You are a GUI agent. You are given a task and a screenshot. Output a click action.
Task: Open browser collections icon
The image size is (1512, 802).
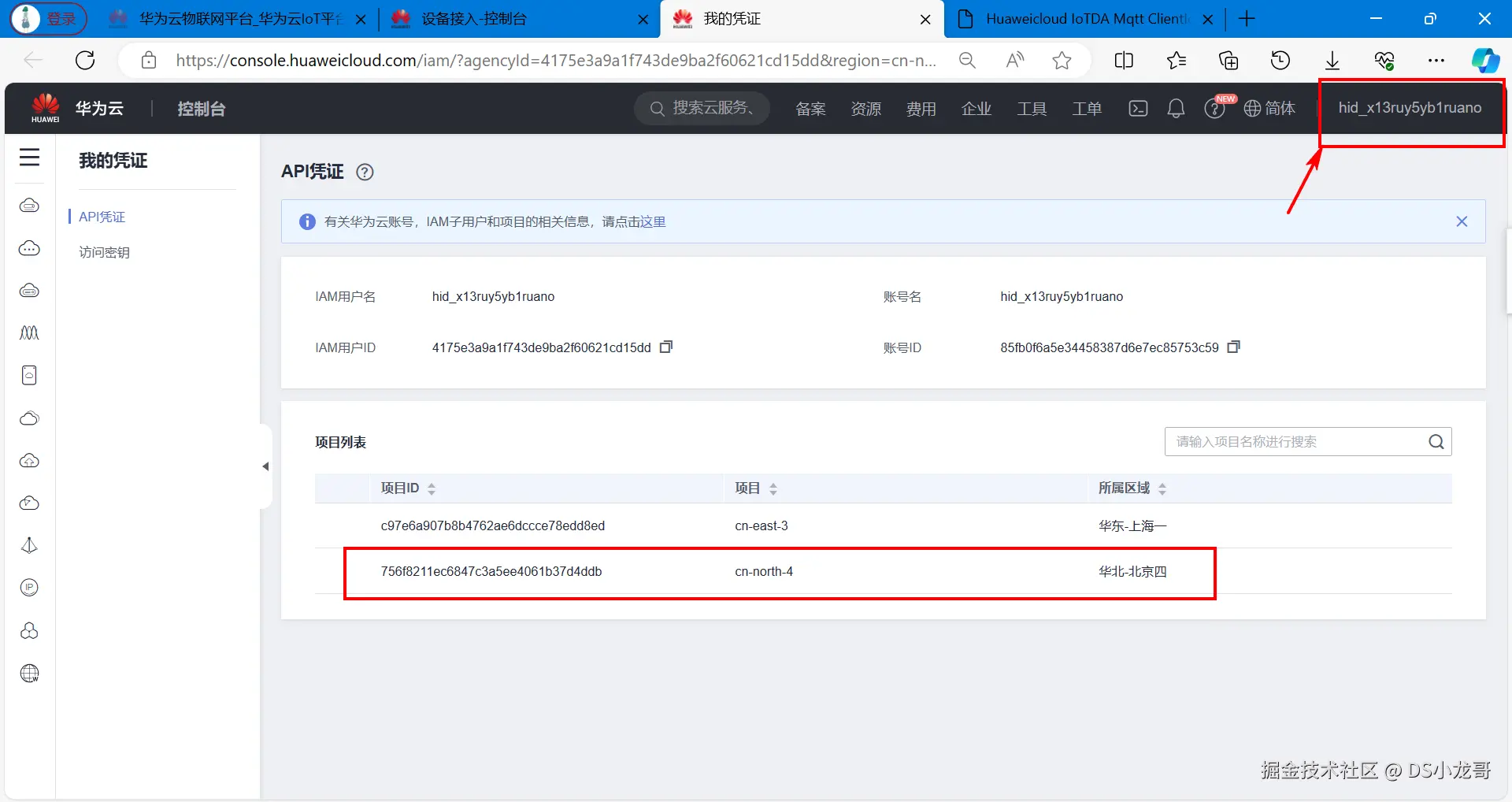coord(1228,60)
